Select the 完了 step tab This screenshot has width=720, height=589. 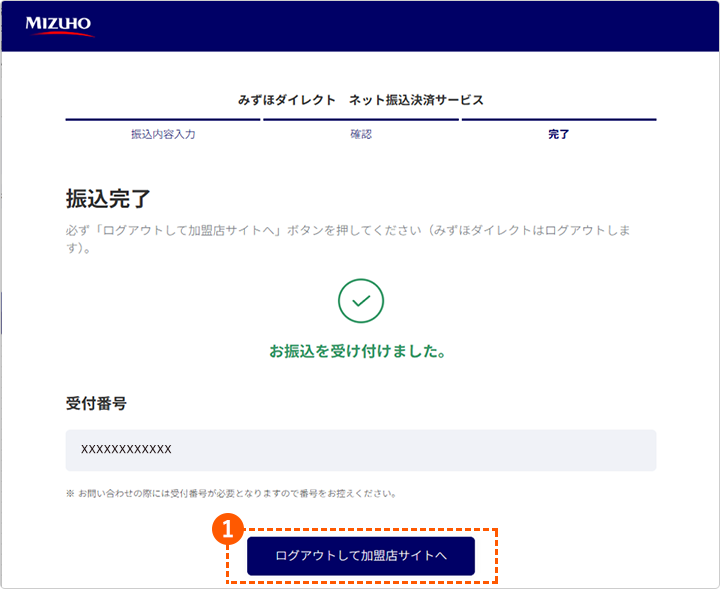click(559, 134)
